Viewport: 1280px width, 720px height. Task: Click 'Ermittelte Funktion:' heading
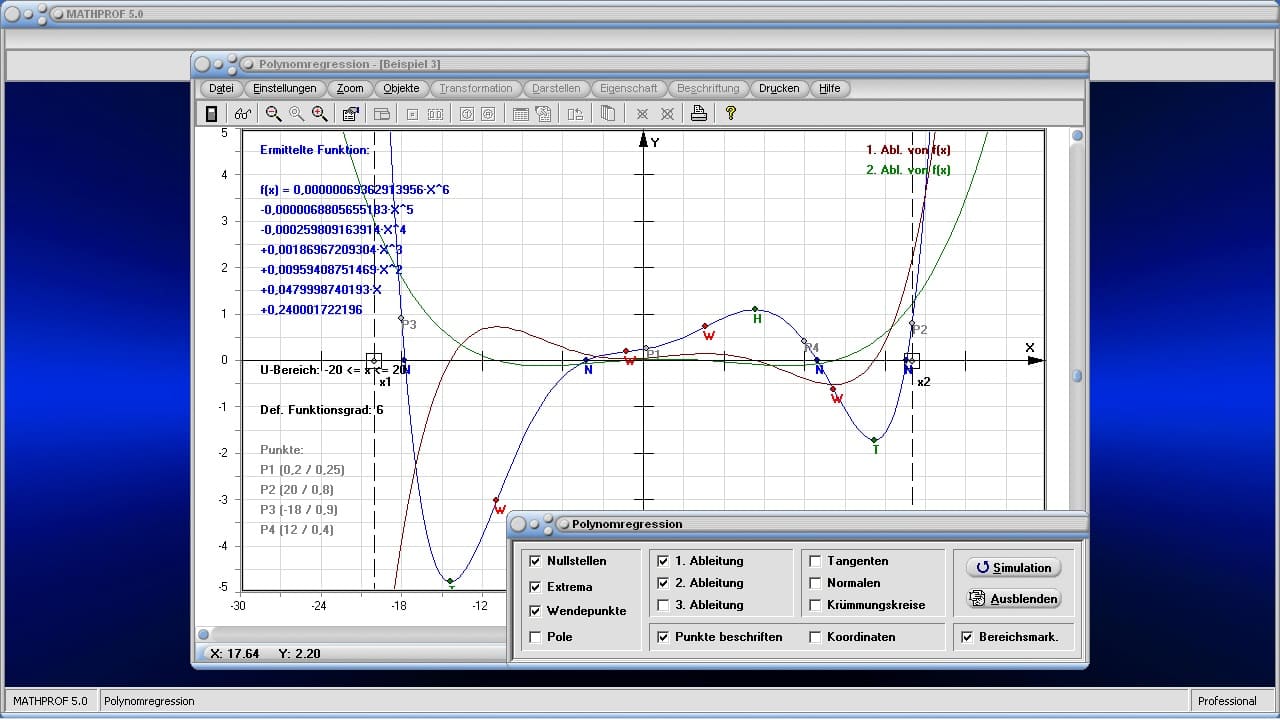point(314,150)
